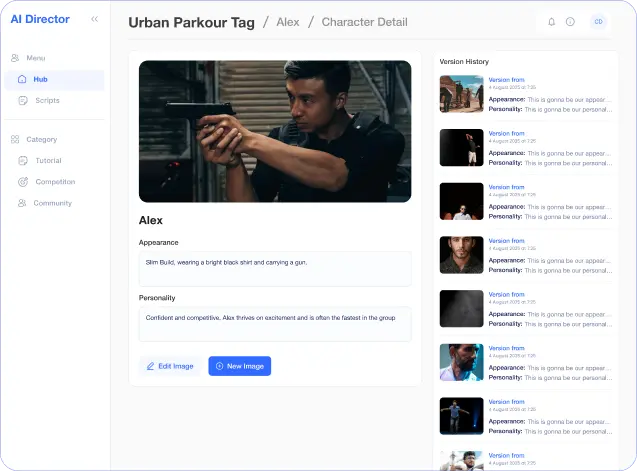
Task: Click the Menu people icon in the sidebar
Action: pos(15,58)
